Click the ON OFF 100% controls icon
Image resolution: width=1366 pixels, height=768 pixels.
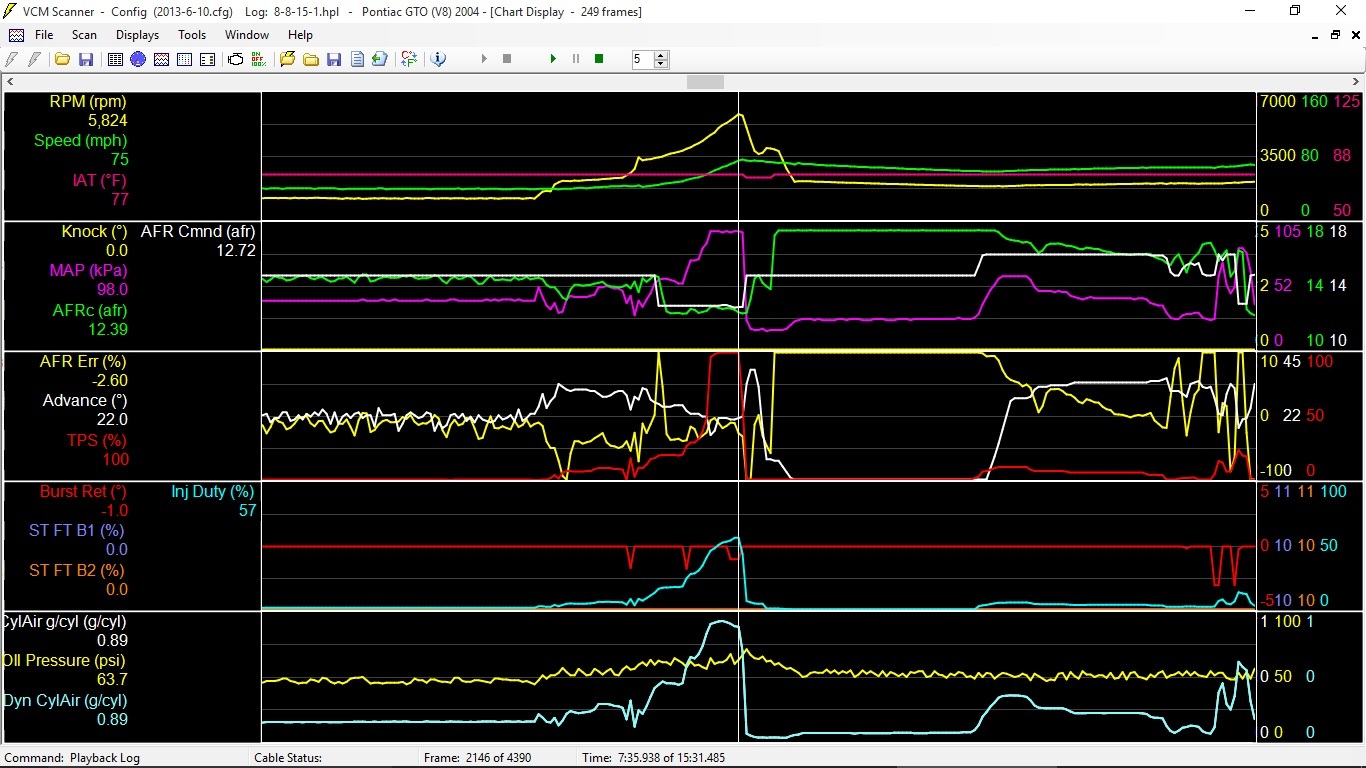[x=259, y=59]
